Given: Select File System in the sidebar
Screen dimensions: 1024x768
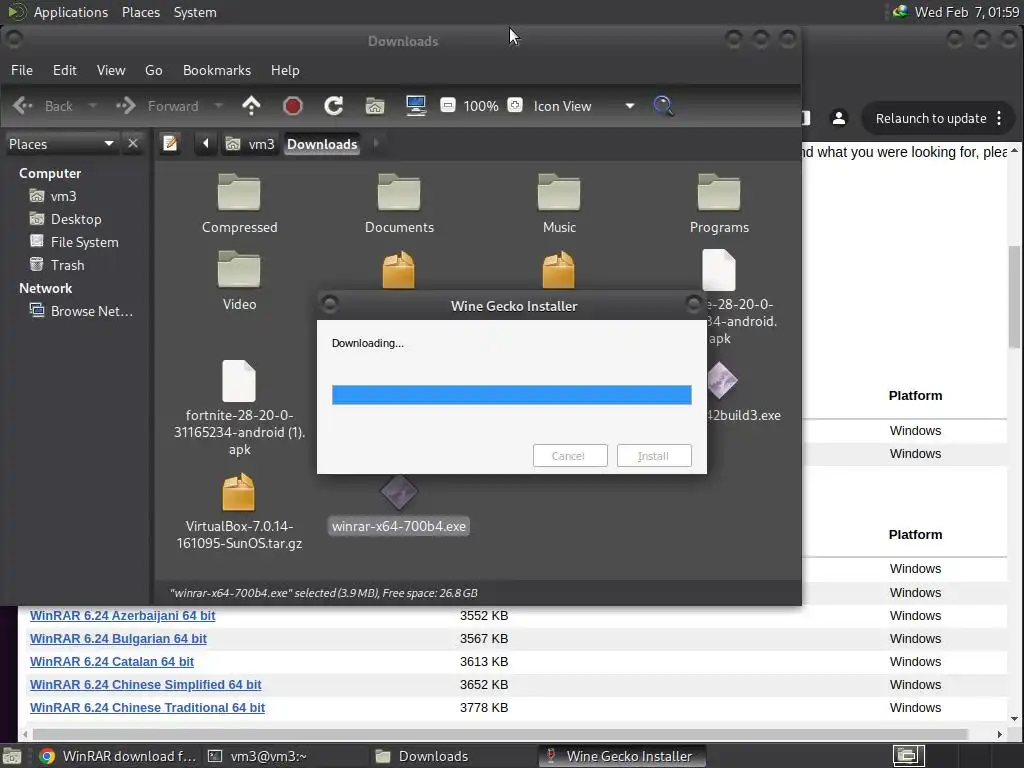Looking at the screenshot, I should [74, 242].
